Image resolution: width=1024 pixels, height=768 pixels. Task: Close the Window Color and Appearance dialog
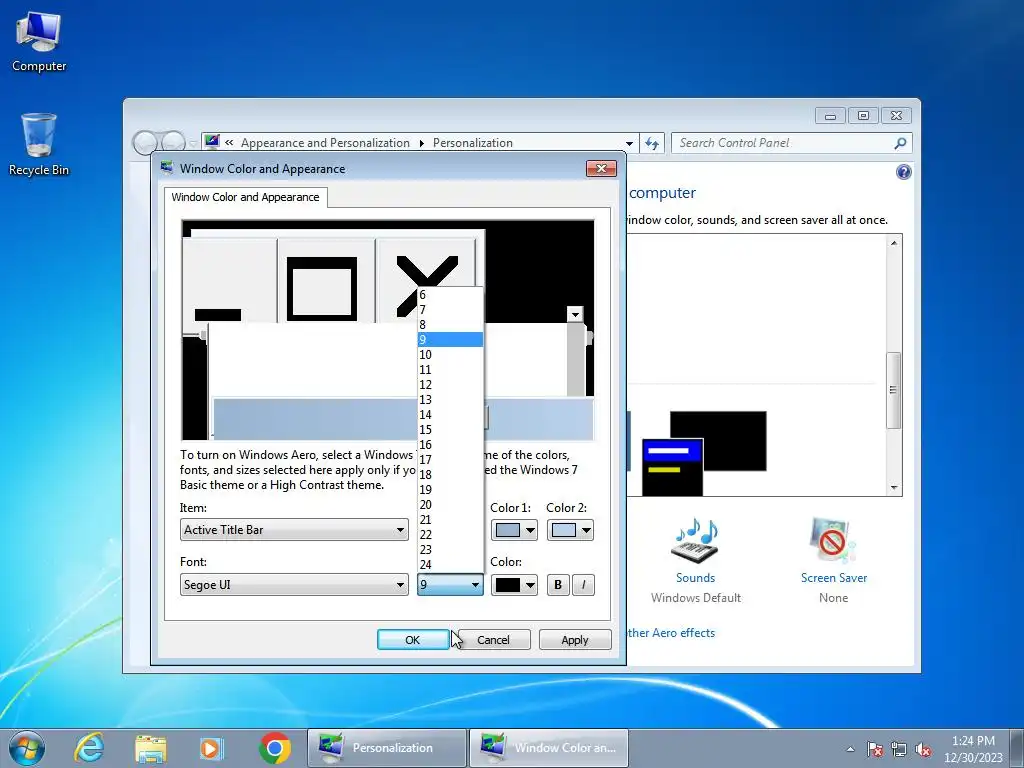click(601, 168)
